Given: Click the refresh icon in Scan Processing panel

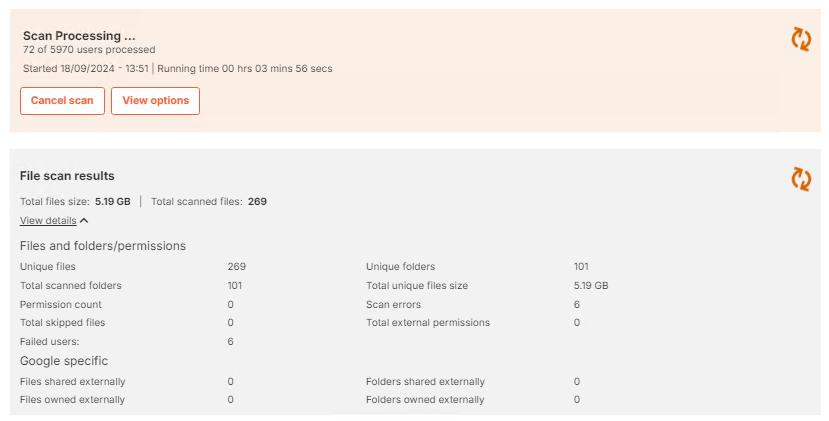Looking at the screenshot, I should pos(801,39).
